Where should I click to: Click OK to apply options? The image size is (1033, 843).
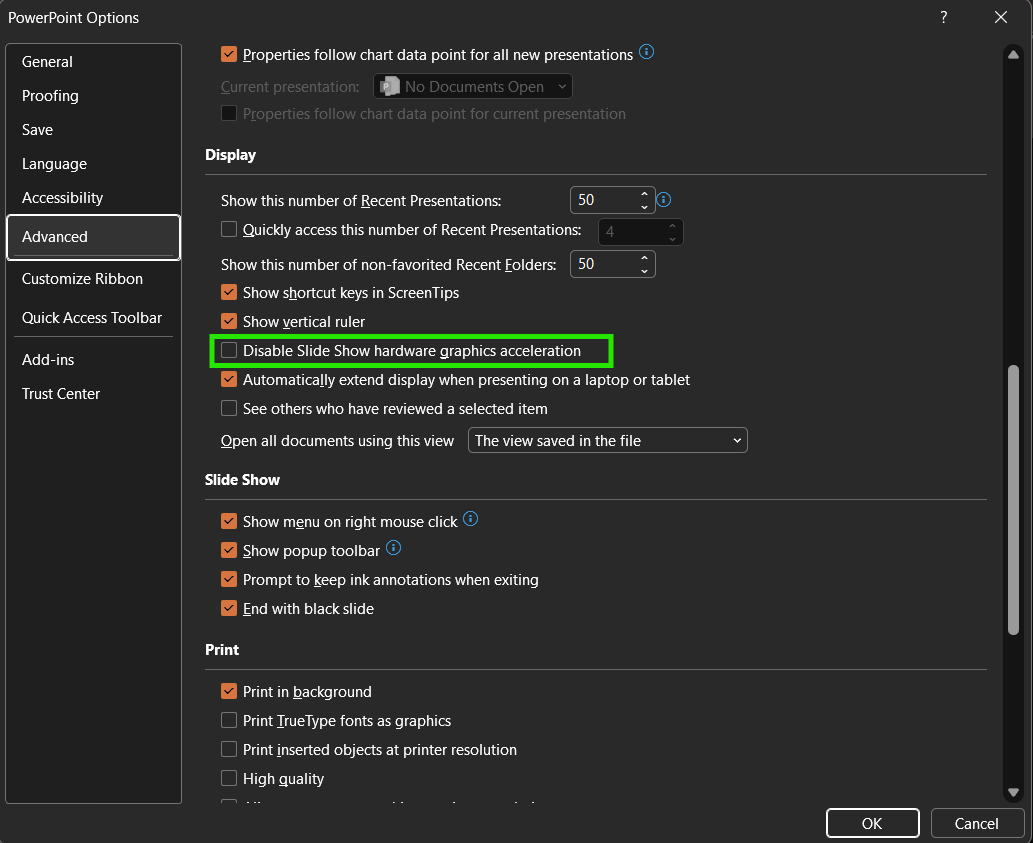pyautogui.click(x=872, y=823)
